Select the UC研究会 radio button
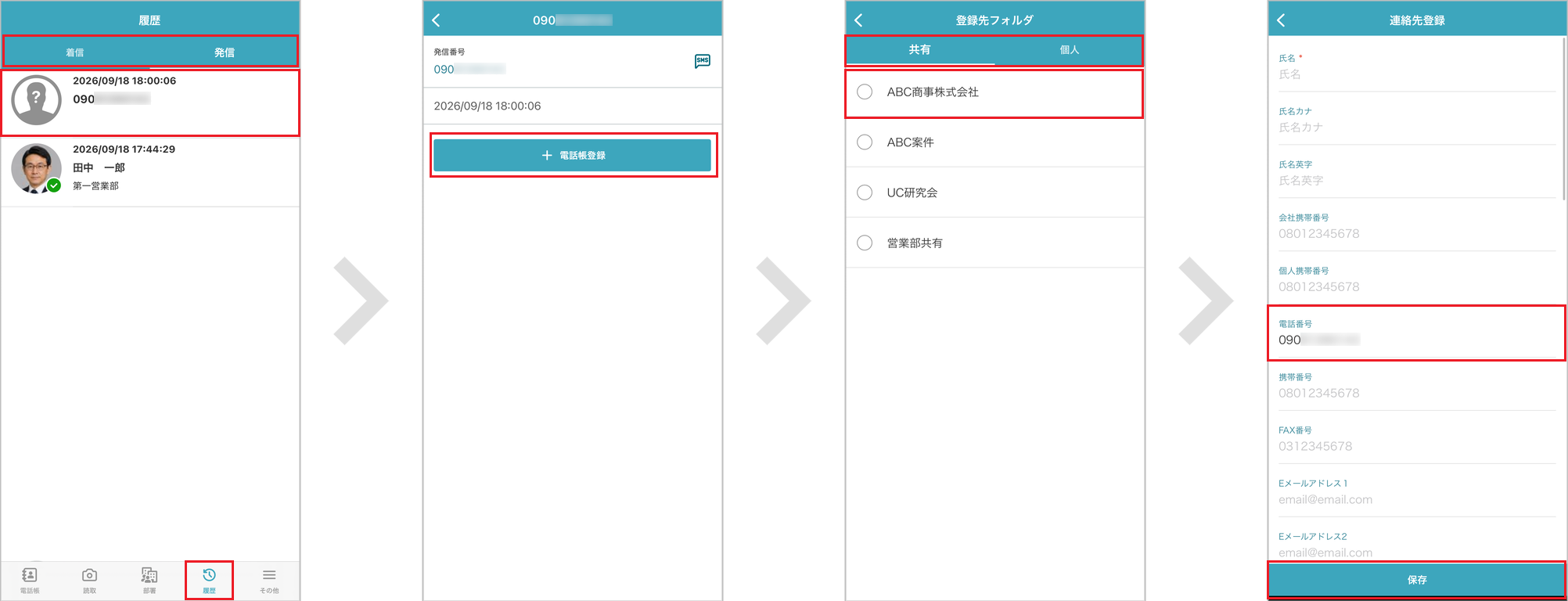Screen dimensions: 1568x601 (x=865, y=193)
